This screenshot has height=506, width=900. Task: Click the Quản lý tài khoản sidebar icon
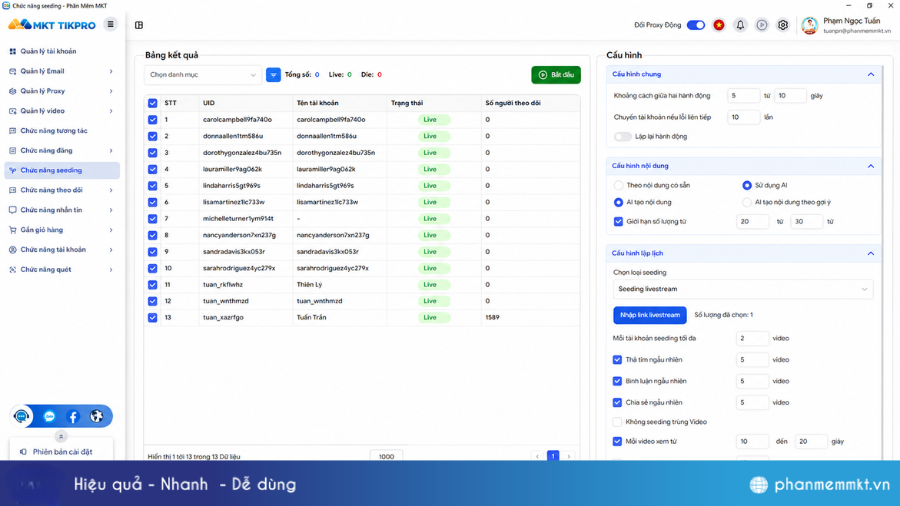(13, 51)
